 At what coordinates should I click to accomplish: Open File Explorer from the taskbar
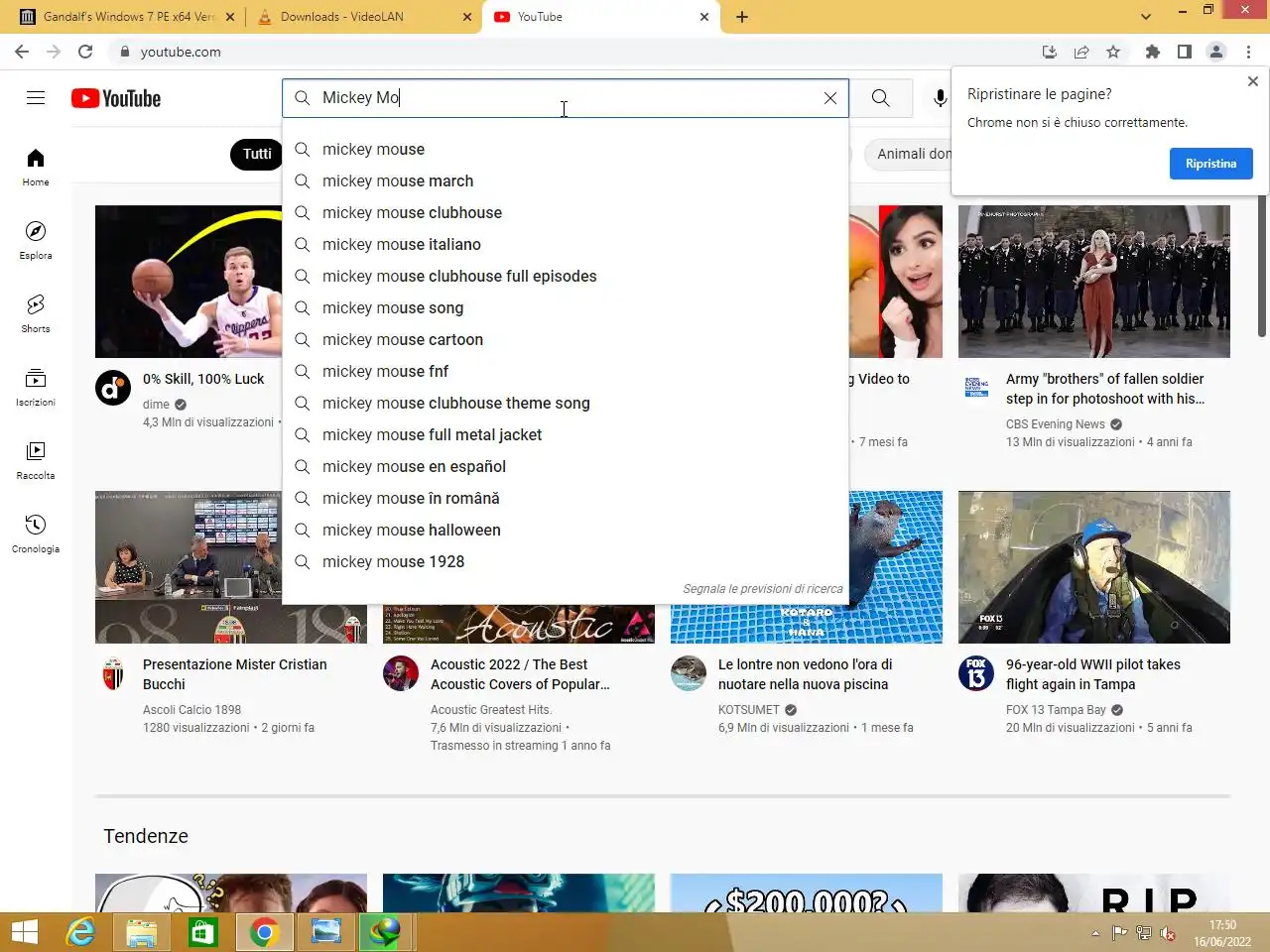pyautogui.click(x=142, y=932)
